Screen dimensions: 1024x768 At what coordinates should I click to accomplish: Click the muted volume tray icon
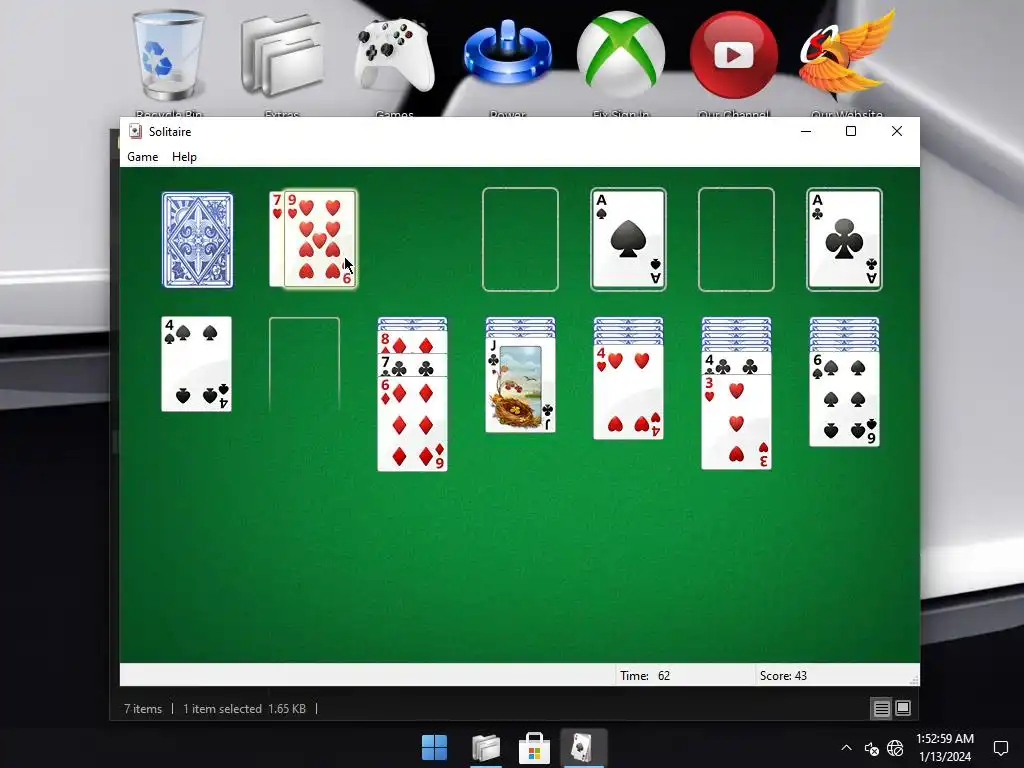point(871,748)
